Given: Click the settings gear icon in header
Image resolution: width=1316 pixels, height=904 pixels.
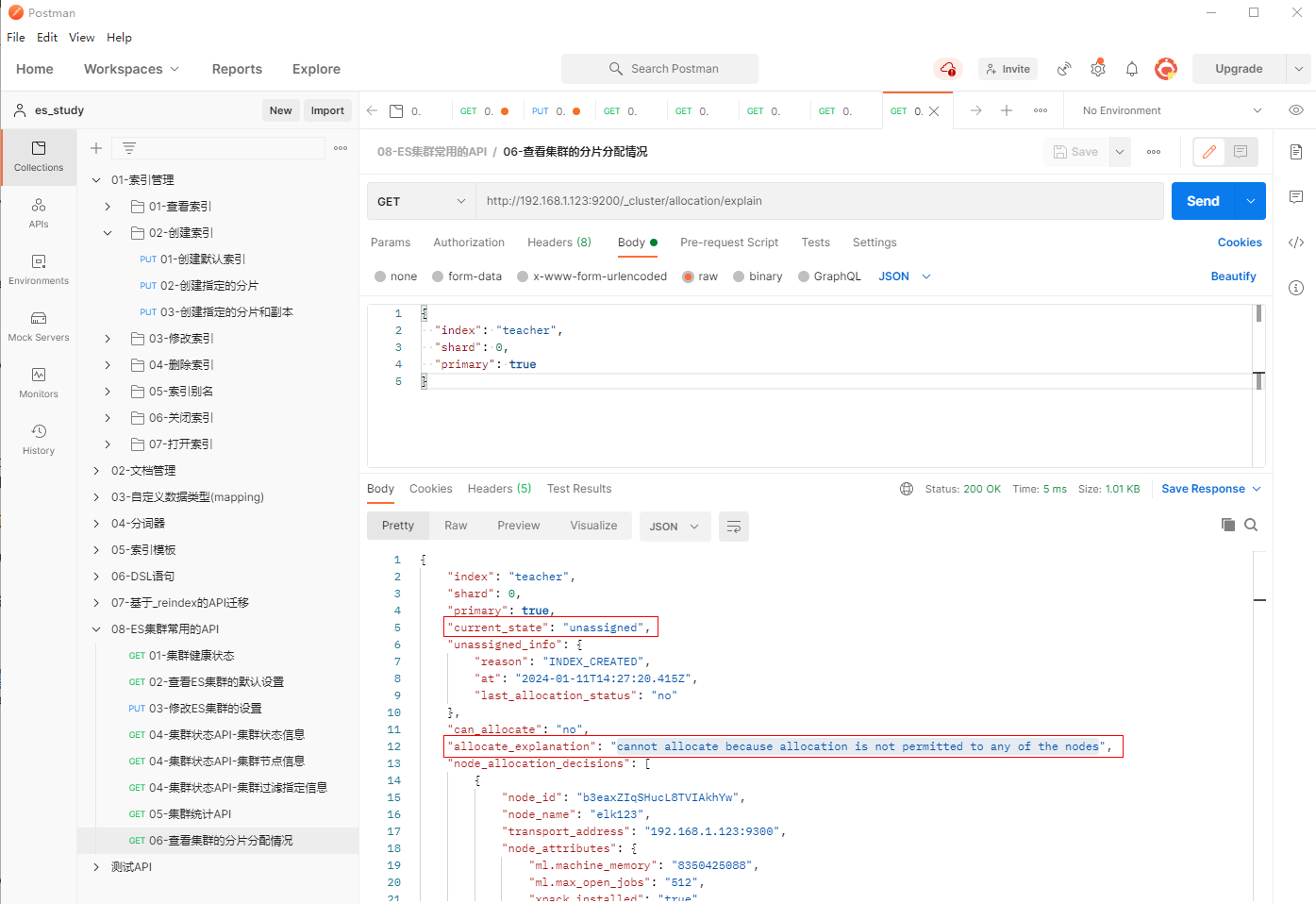Looking at the screenshot, I should [1098, 69].
